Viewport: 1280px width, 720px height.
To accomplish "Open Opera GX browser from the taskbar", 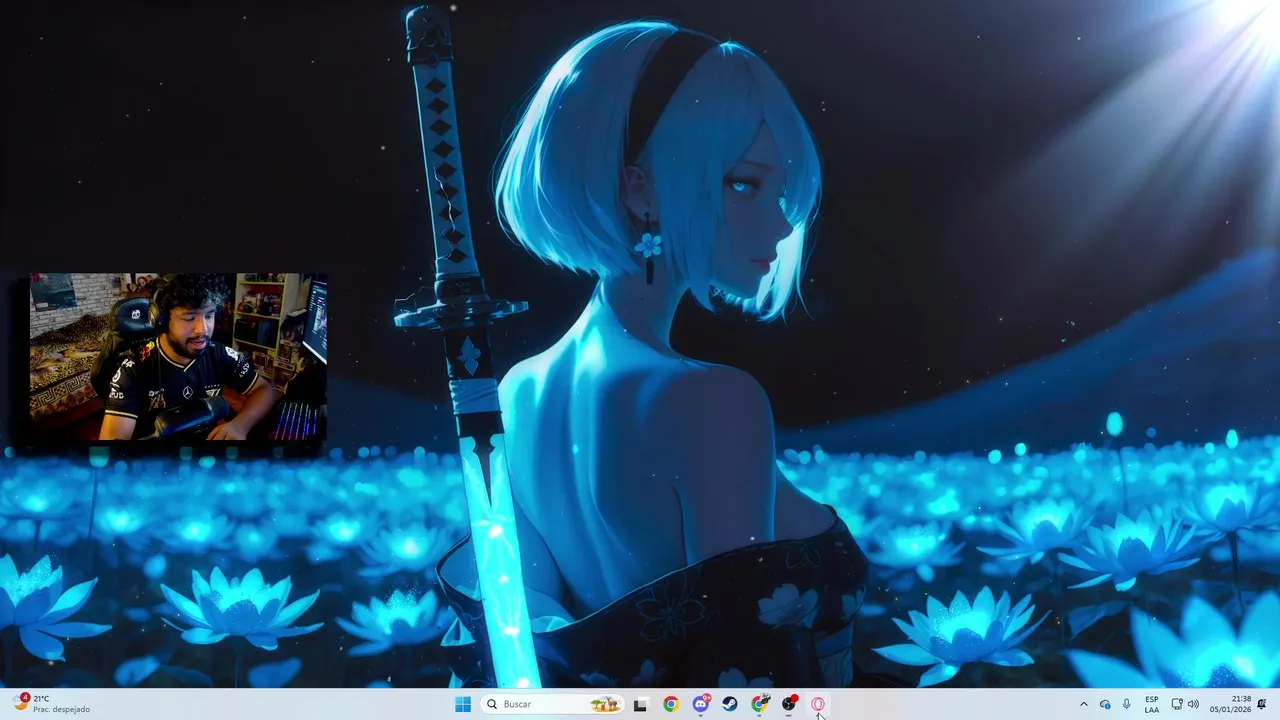I will 818,704.
